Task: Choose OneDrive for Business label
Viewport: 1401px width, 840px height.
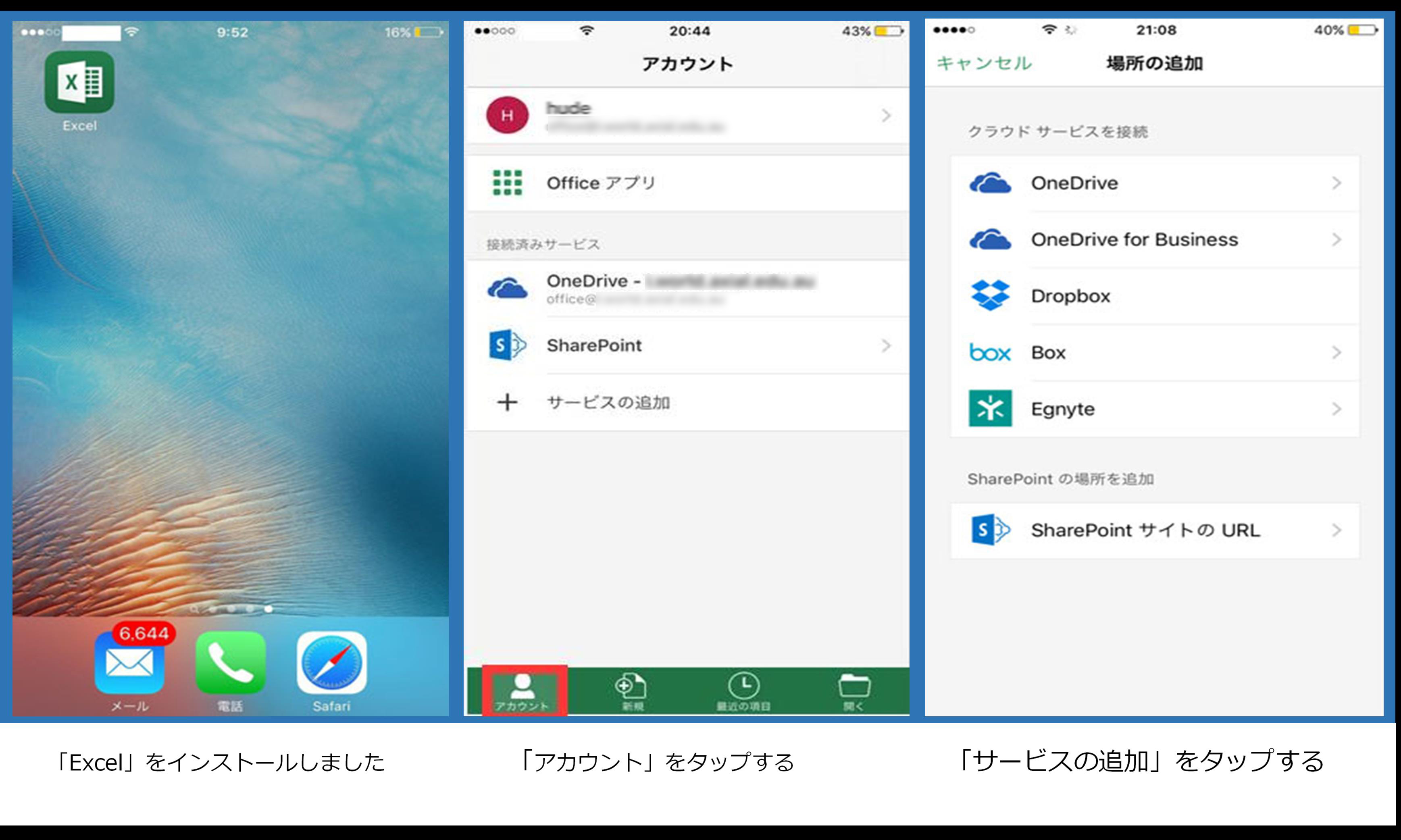Action: click(x=1135, y=239)
